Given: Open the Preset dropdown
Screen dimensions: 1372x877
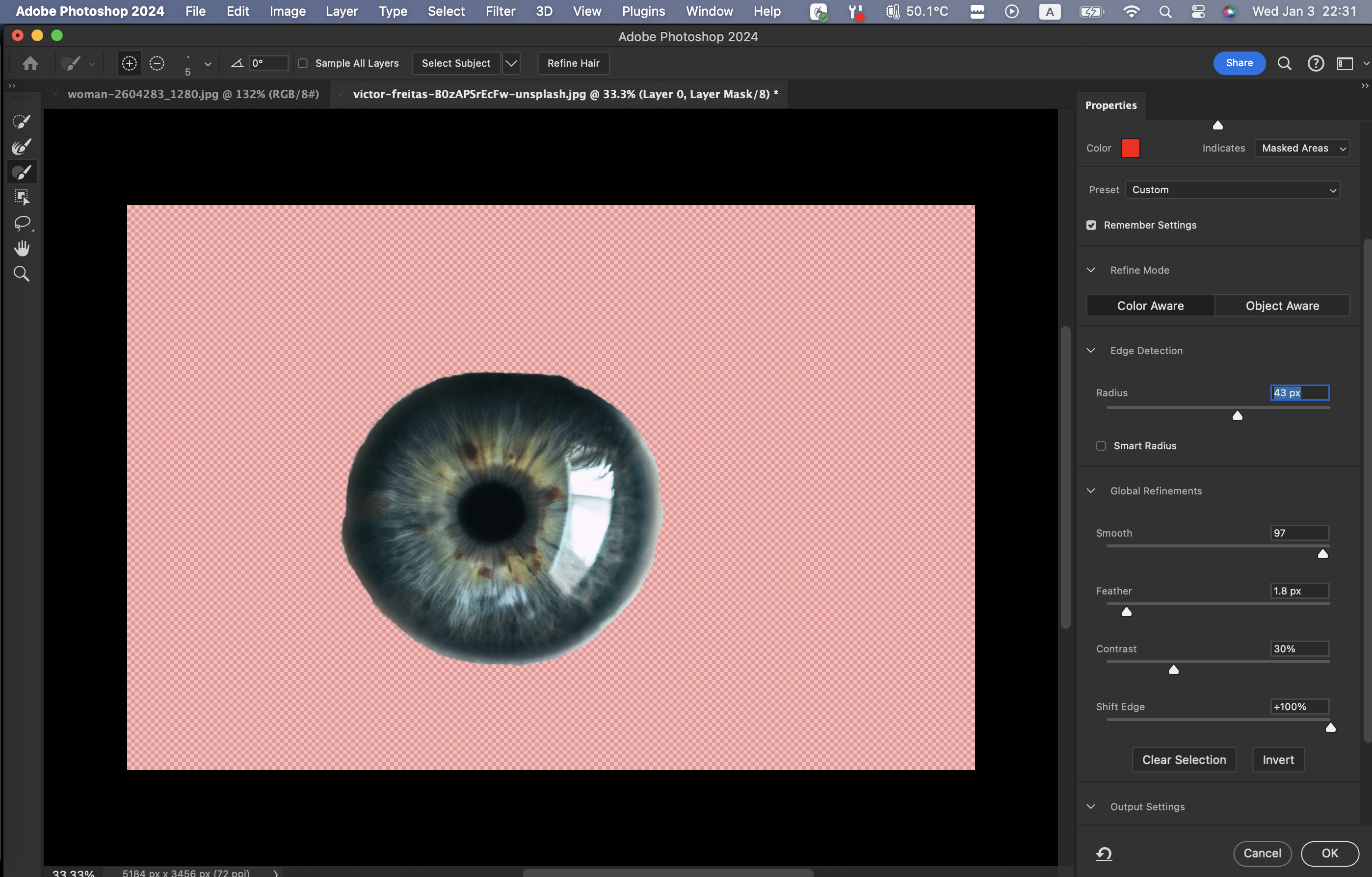Looking at the screenshot, I should point(1232,190).
